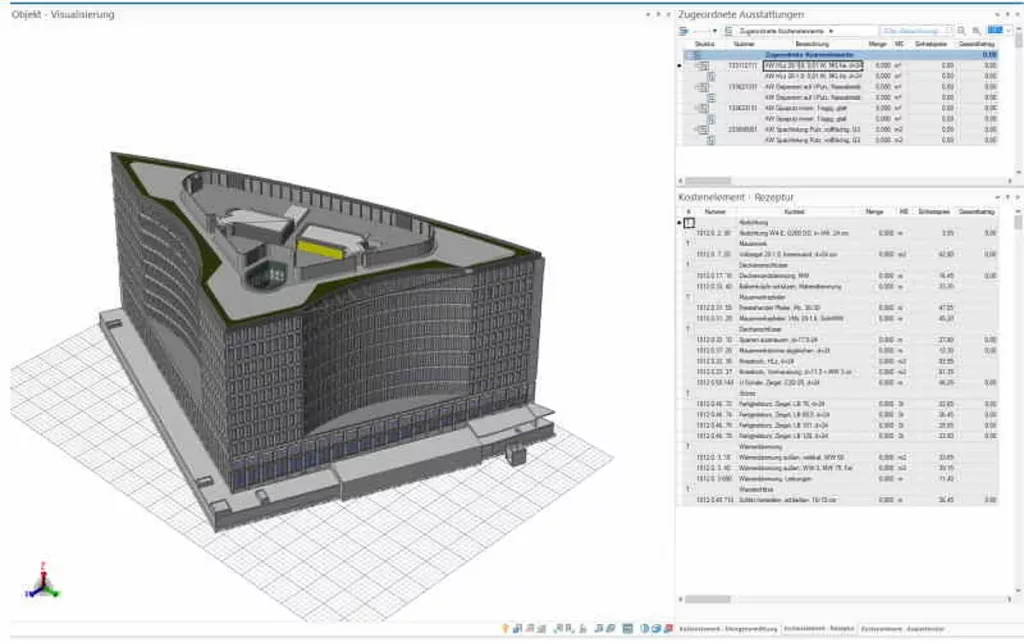Click the yellow lightbulb icon in bottom toolbar
Viewport: 1024px width, 642px height.
point(505,628)
